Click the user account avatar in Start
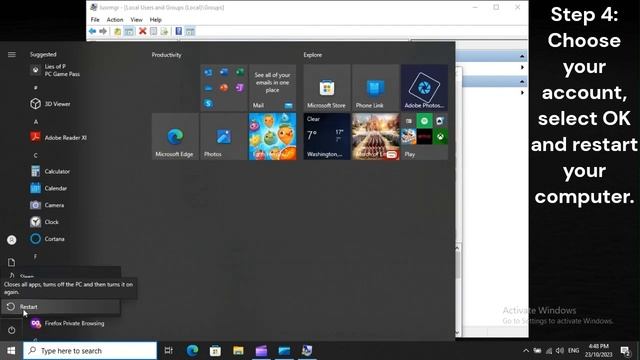Screen dimensions: 640x360 pos(11,240)
